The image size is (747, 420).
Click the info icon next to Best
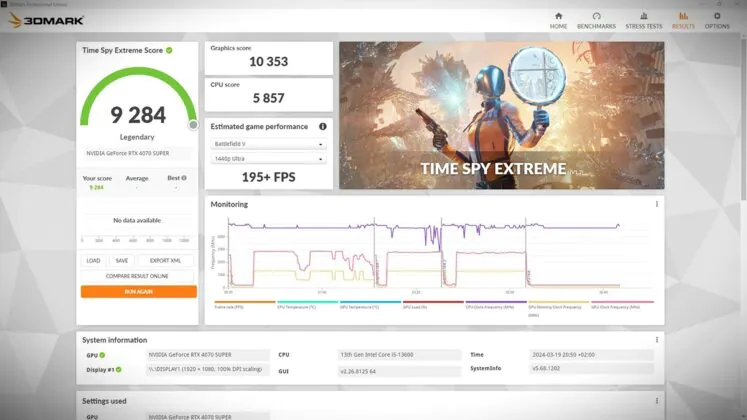point(184,178)
